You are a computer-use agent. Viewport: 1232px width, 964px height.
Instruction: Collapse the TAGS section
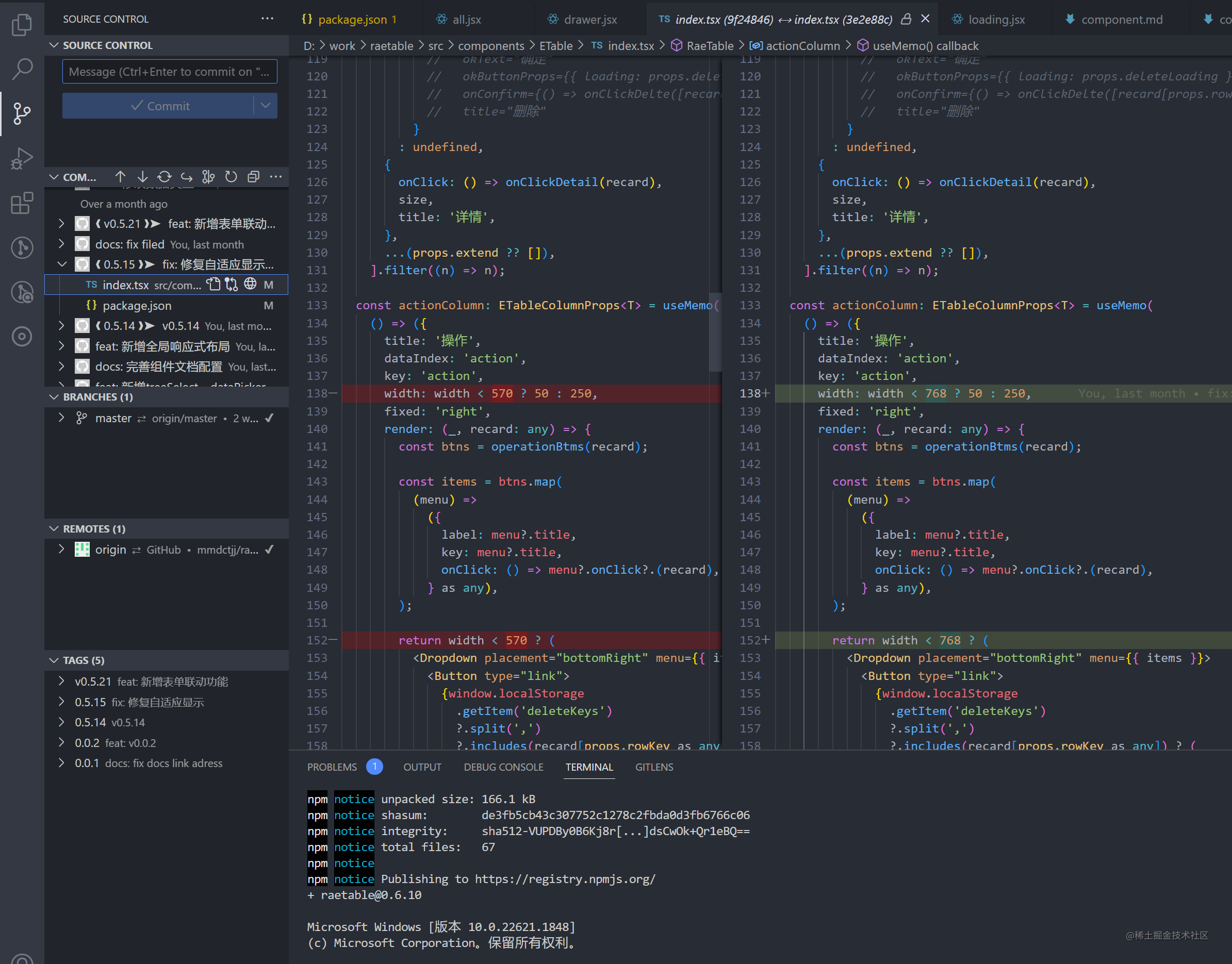tap(54, 660)
